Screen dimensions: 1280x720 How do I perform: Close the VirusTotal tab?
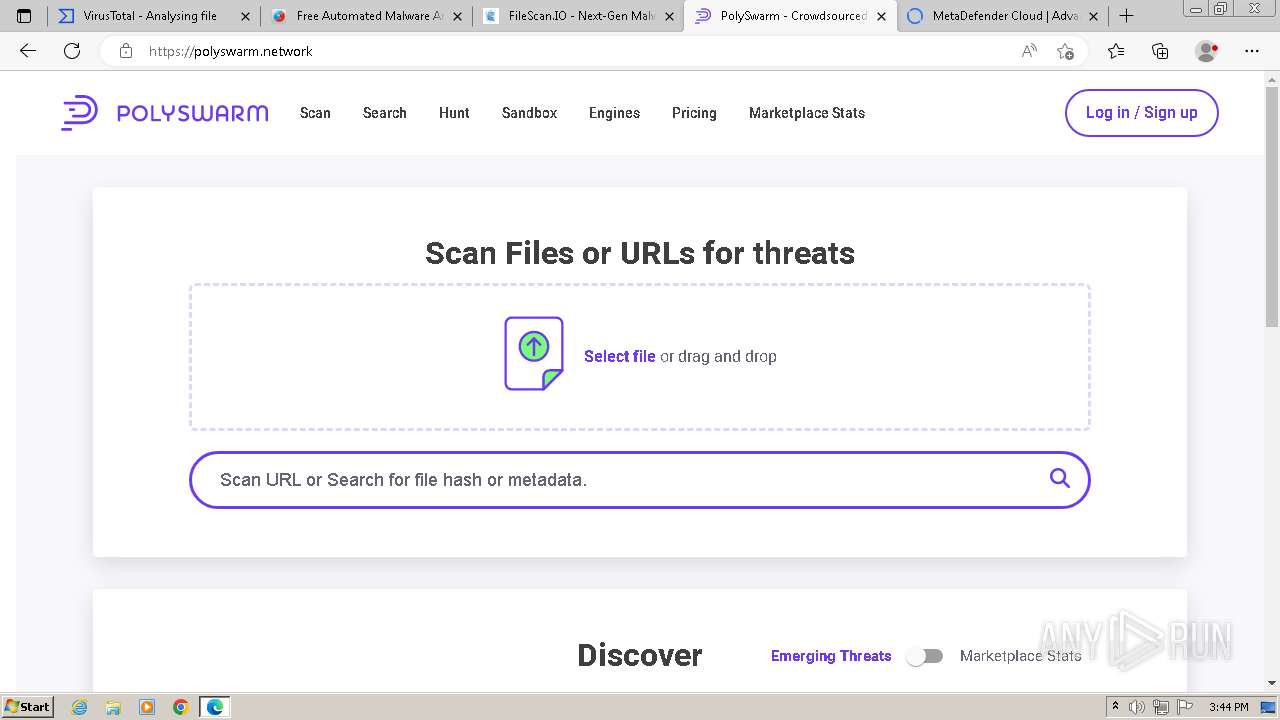[245, 16]
